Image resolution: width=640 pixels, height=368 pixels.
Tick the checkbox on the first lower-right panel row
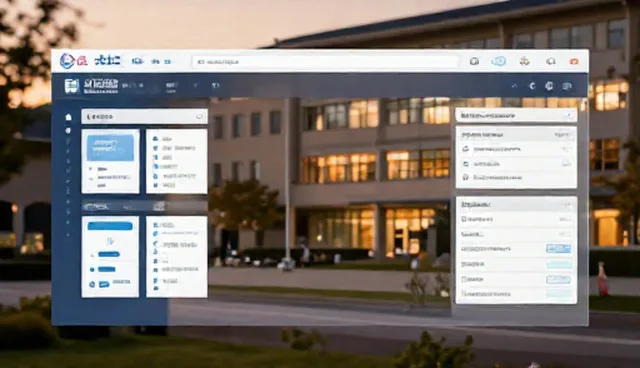pyautogui.click(x=464, y=219)
